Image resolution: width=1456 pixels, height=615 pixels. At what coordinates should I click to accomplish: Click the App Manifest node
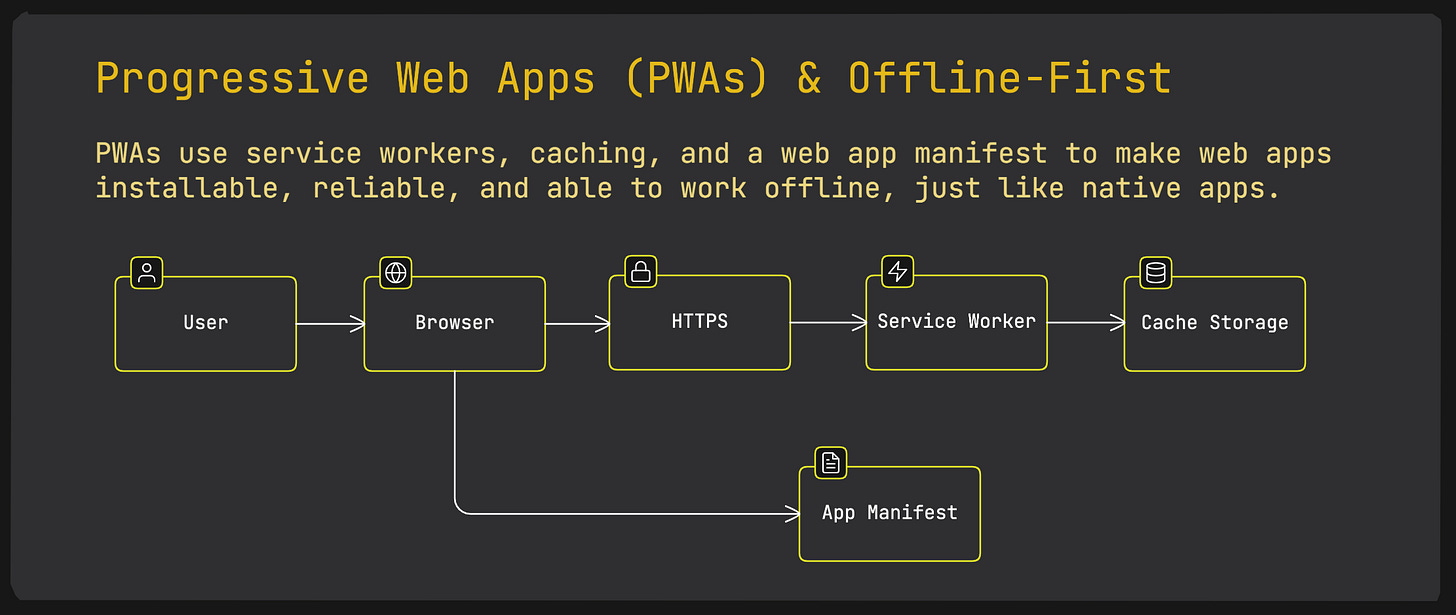[x=889, y=513]
